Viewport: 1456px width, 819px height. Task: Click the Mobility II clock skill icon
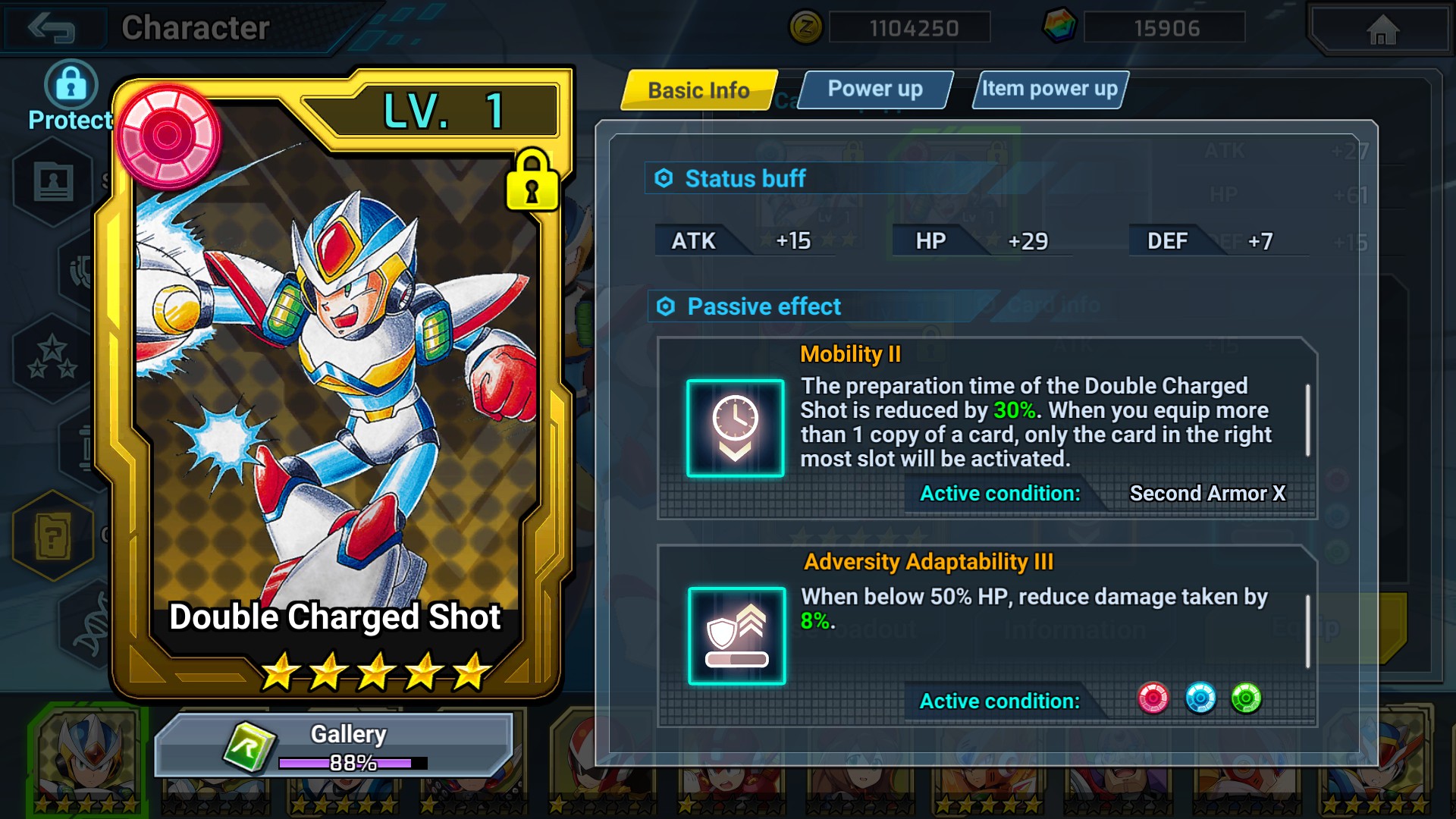(x=735, y=428)
